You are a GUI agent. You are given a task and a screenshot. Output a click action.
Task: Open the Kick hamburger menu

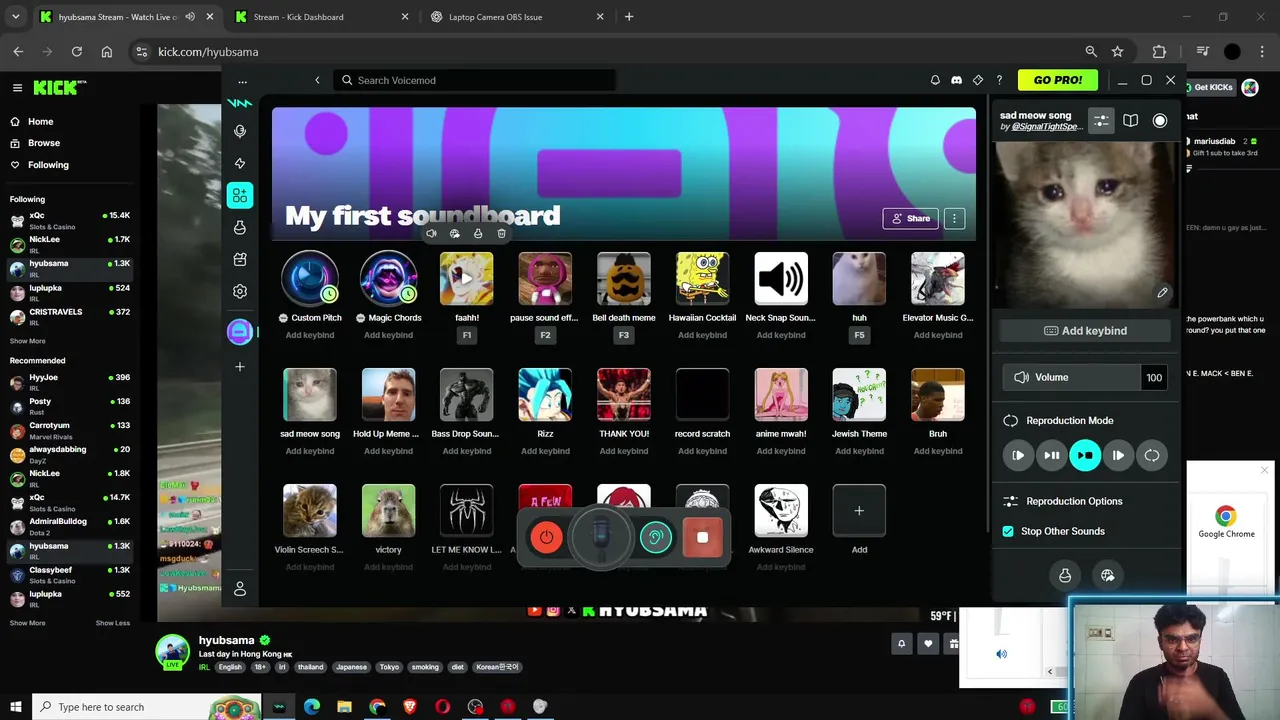pyautogui.click(x=17, y=88)
